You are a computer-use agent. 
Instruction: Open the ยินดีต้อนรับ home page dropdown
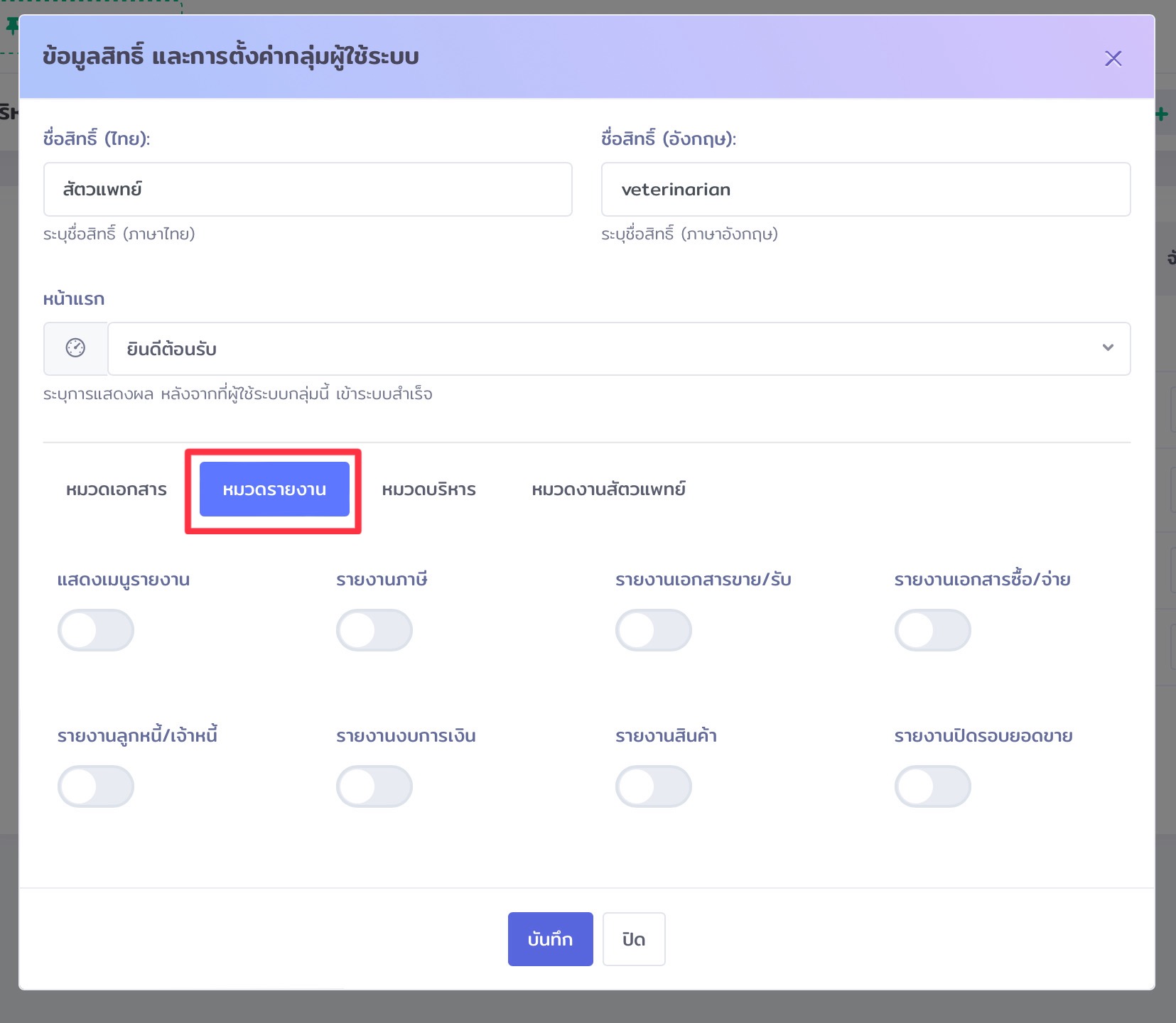tap(619, 349)
